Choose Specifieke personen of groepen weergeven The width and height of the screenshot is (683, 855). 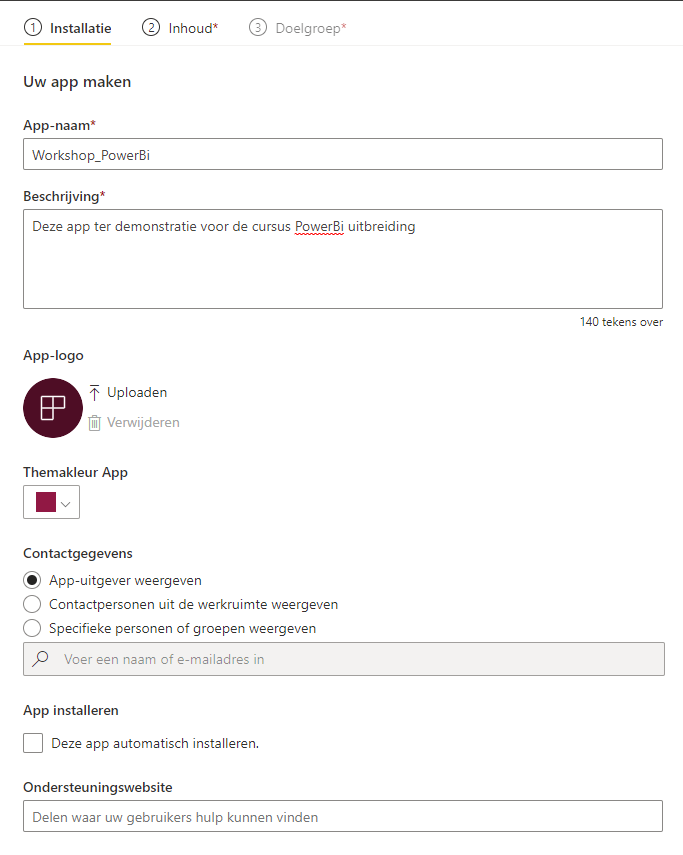point(32,628)
